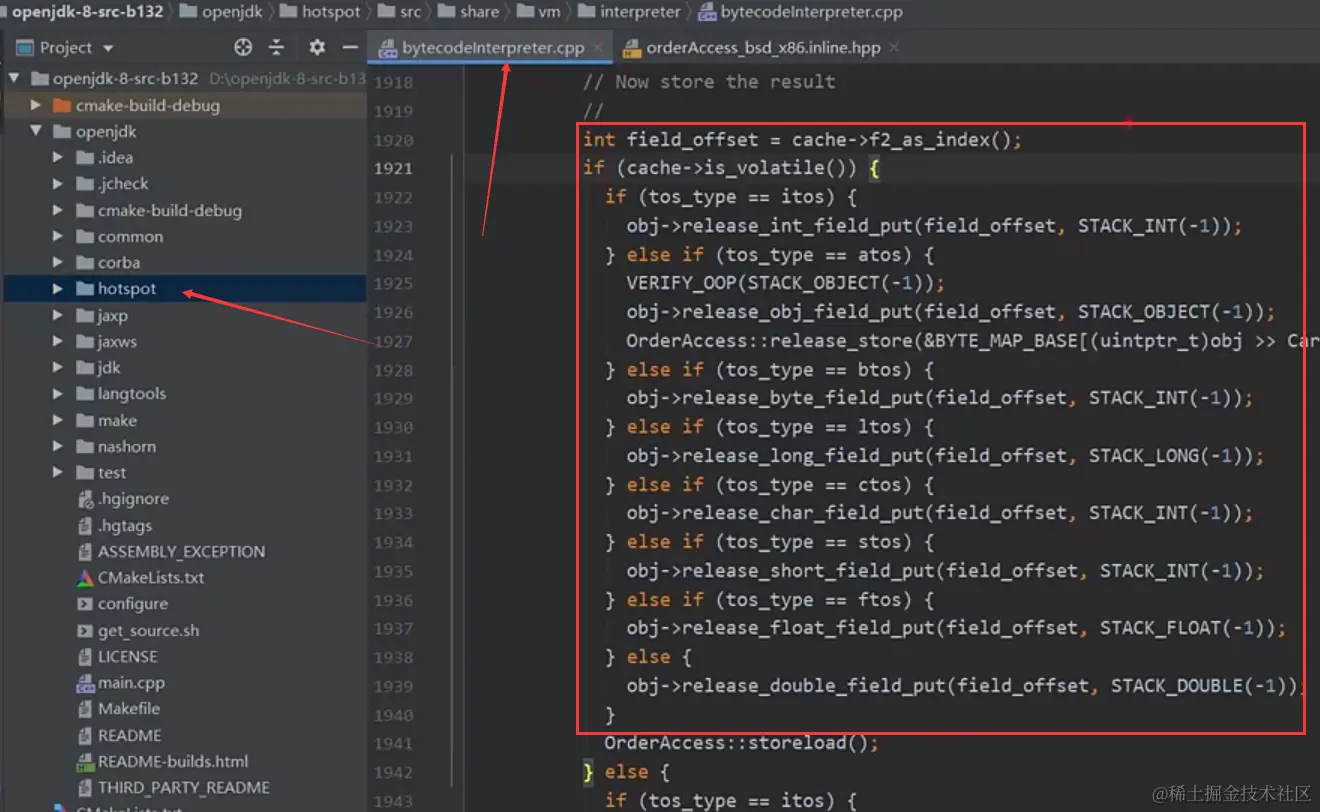Click the collapse all icon in Project panel

click(x=277, y=47)
